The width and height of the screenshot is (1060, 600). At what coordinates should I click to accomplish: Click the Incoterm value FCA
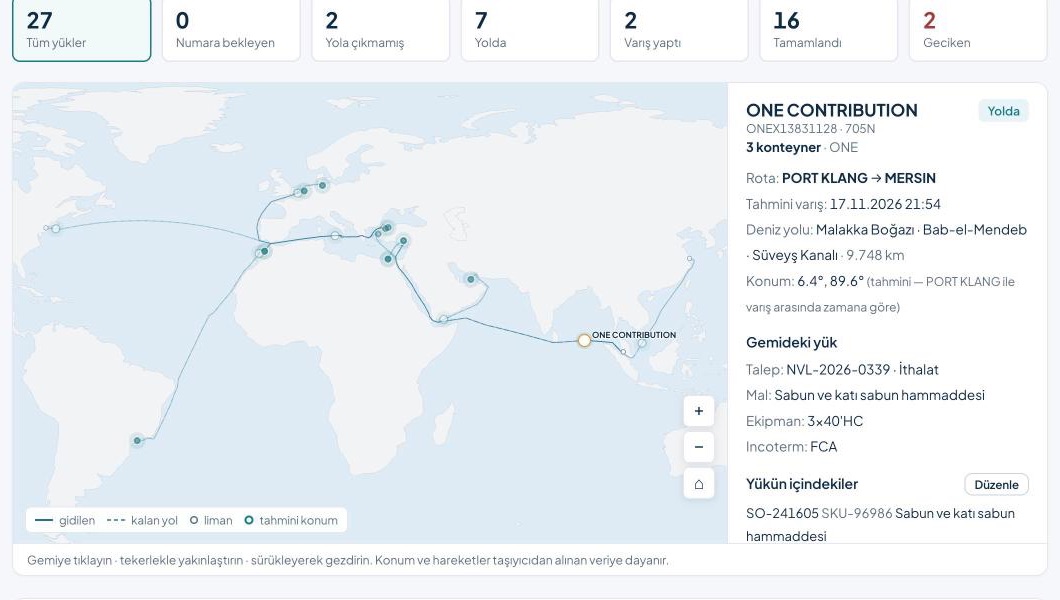pos(823,447)
